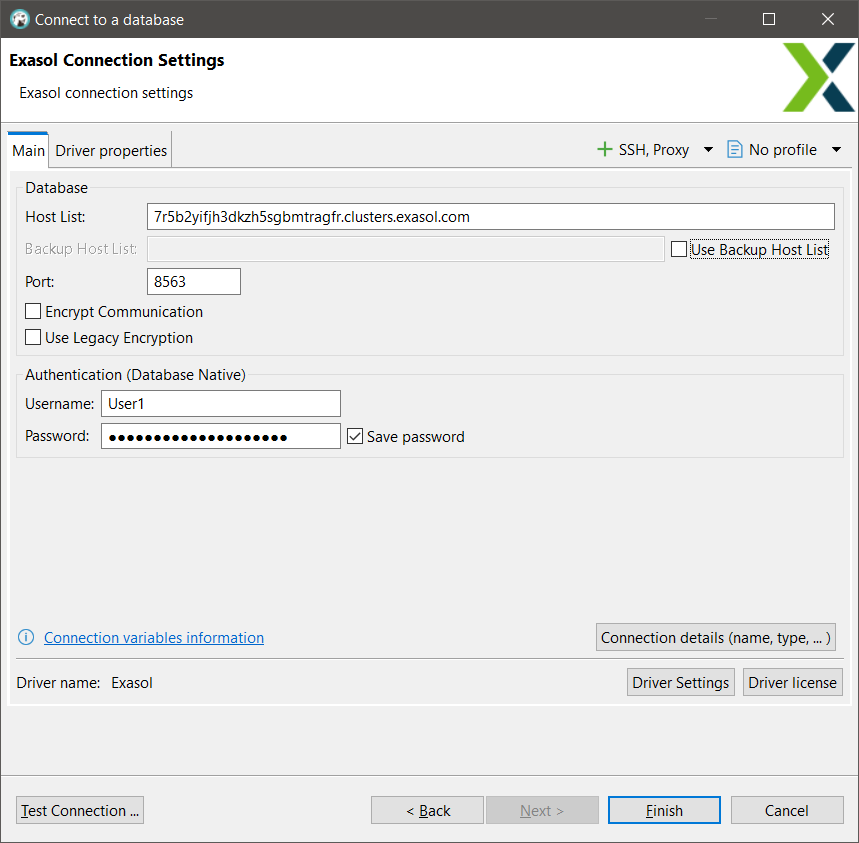Uncheck the Save password checkbox
The width and height of the screenshot is (859, 843).
[355, 436]
